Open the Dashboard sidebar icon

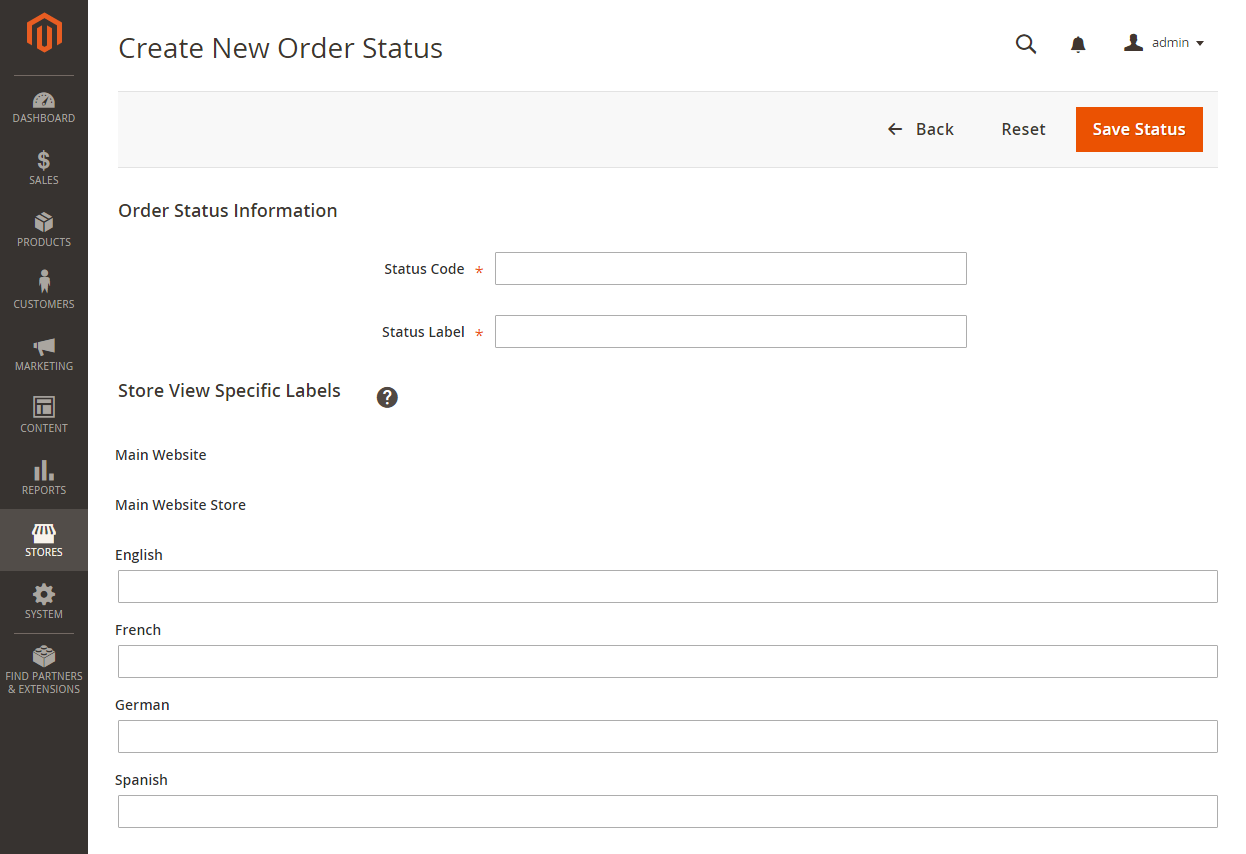click(x=44, y=107)
